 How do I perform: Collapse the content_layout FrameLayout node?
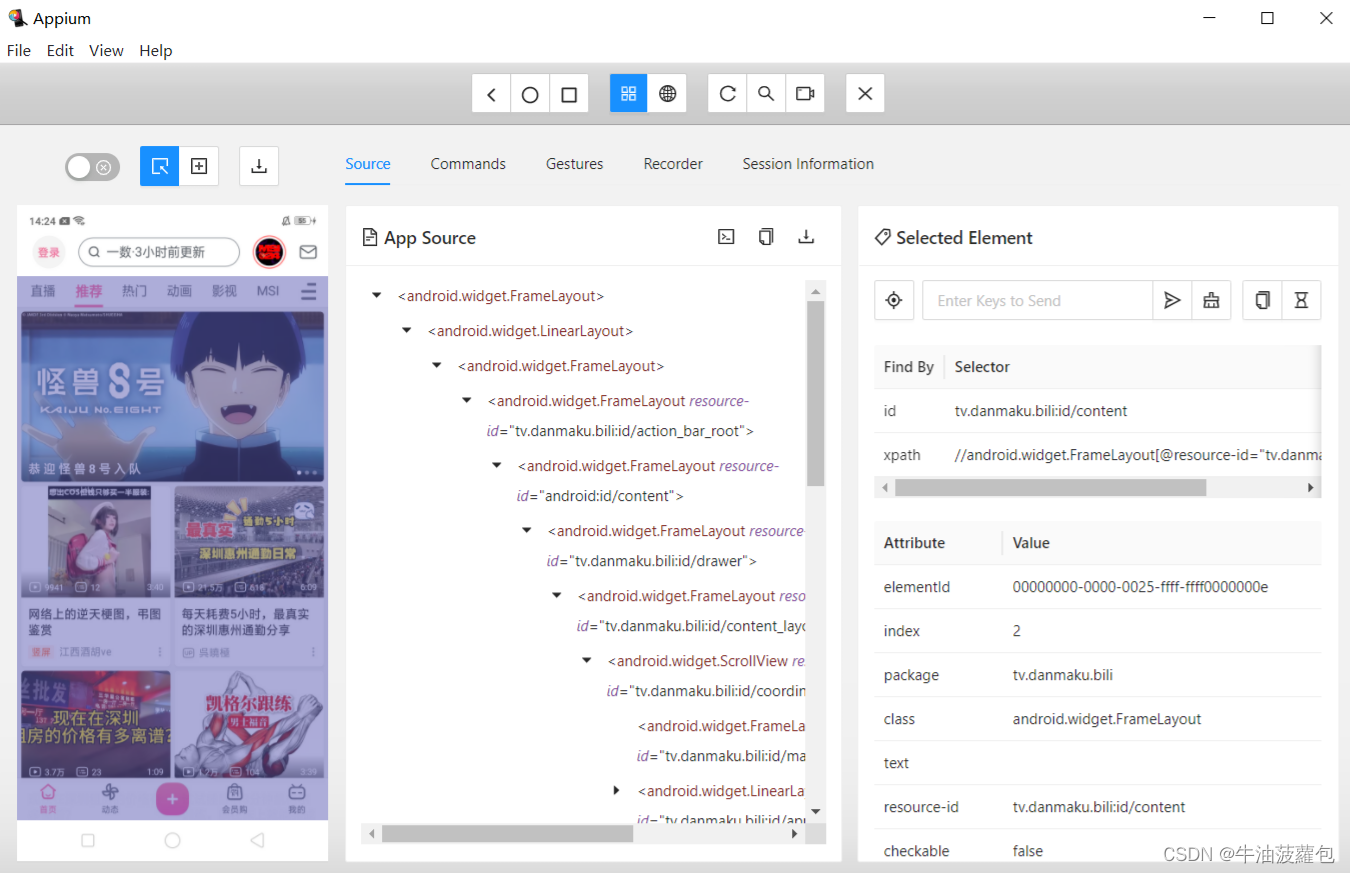click(x=557, y=596)
